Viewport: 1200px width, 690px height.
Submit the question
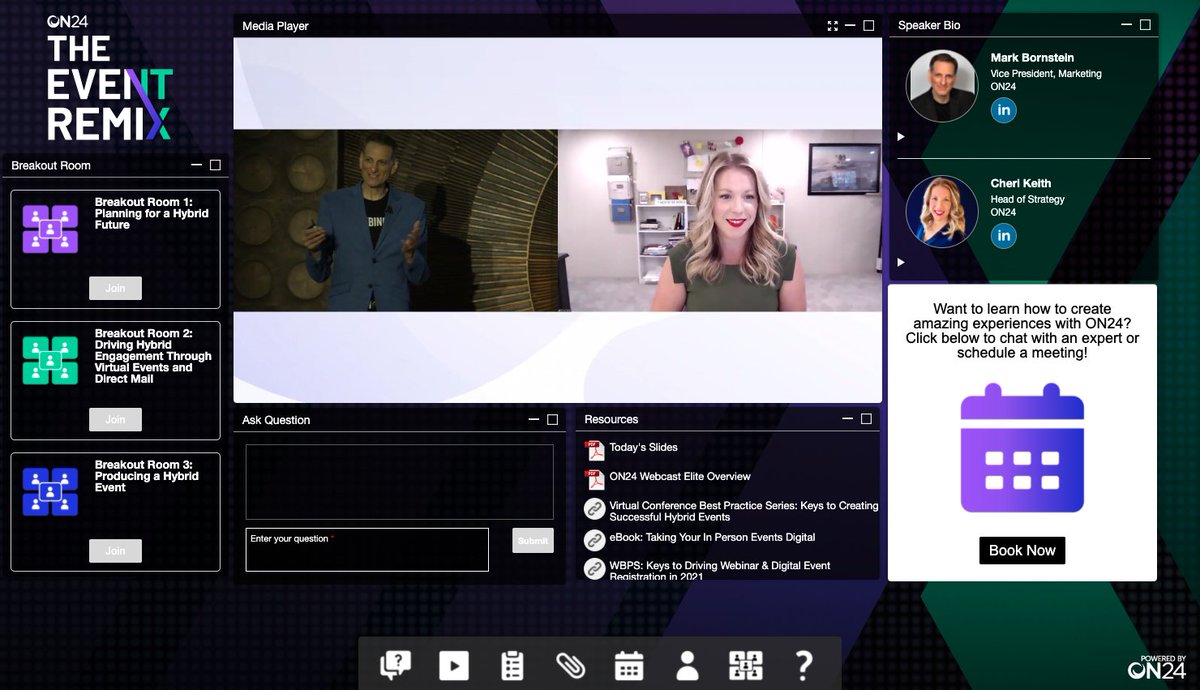click(x=533, y=540)
